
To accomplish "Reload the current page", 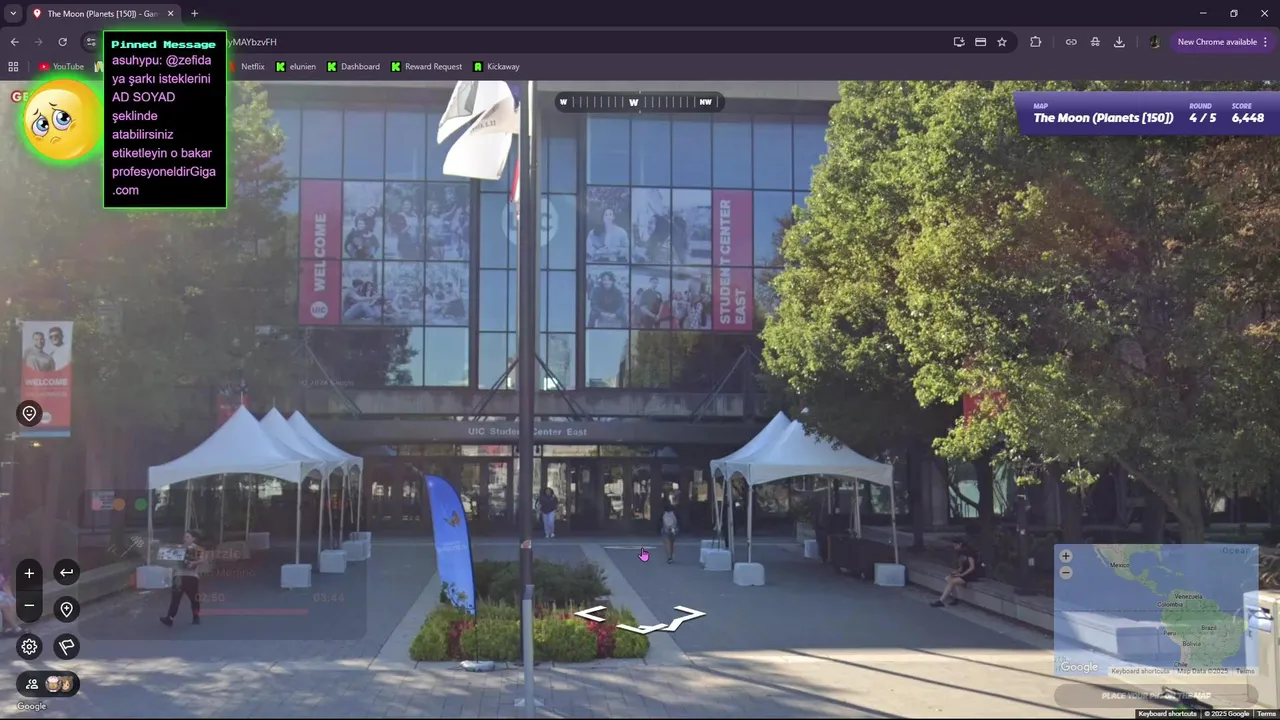I will pos(62,42).
